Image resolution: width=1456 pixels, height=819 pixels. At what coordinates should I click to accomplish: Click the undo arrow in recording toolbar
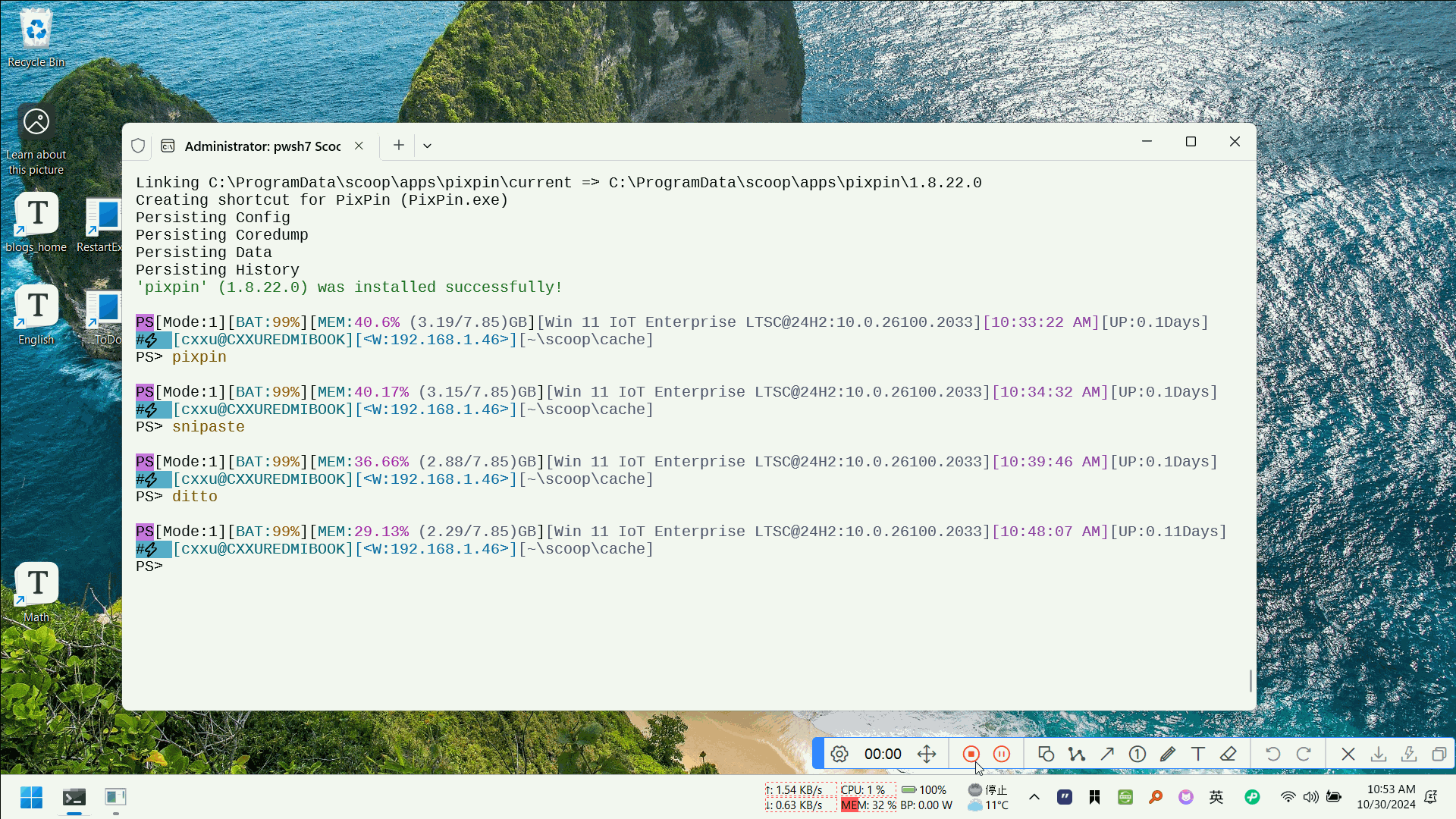click(x=1272, y=754)
